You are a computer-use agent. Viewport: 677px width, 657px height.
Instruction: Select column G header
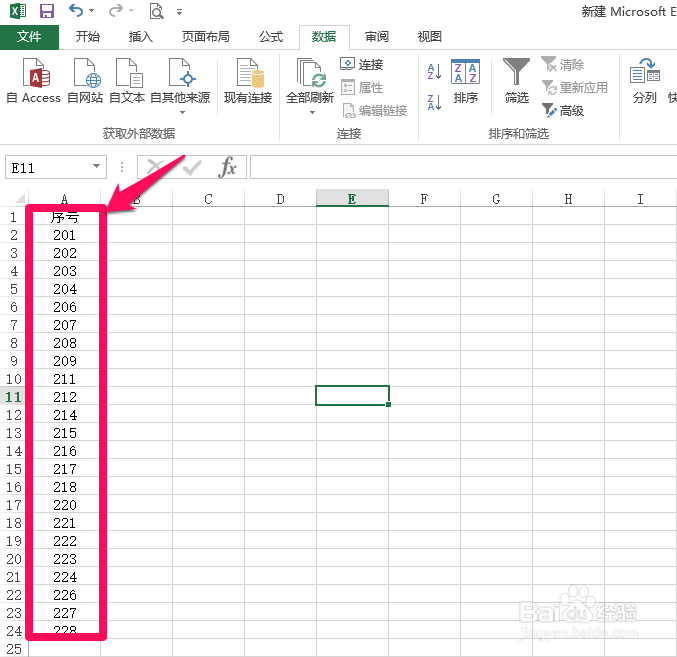tap(496, 199)
